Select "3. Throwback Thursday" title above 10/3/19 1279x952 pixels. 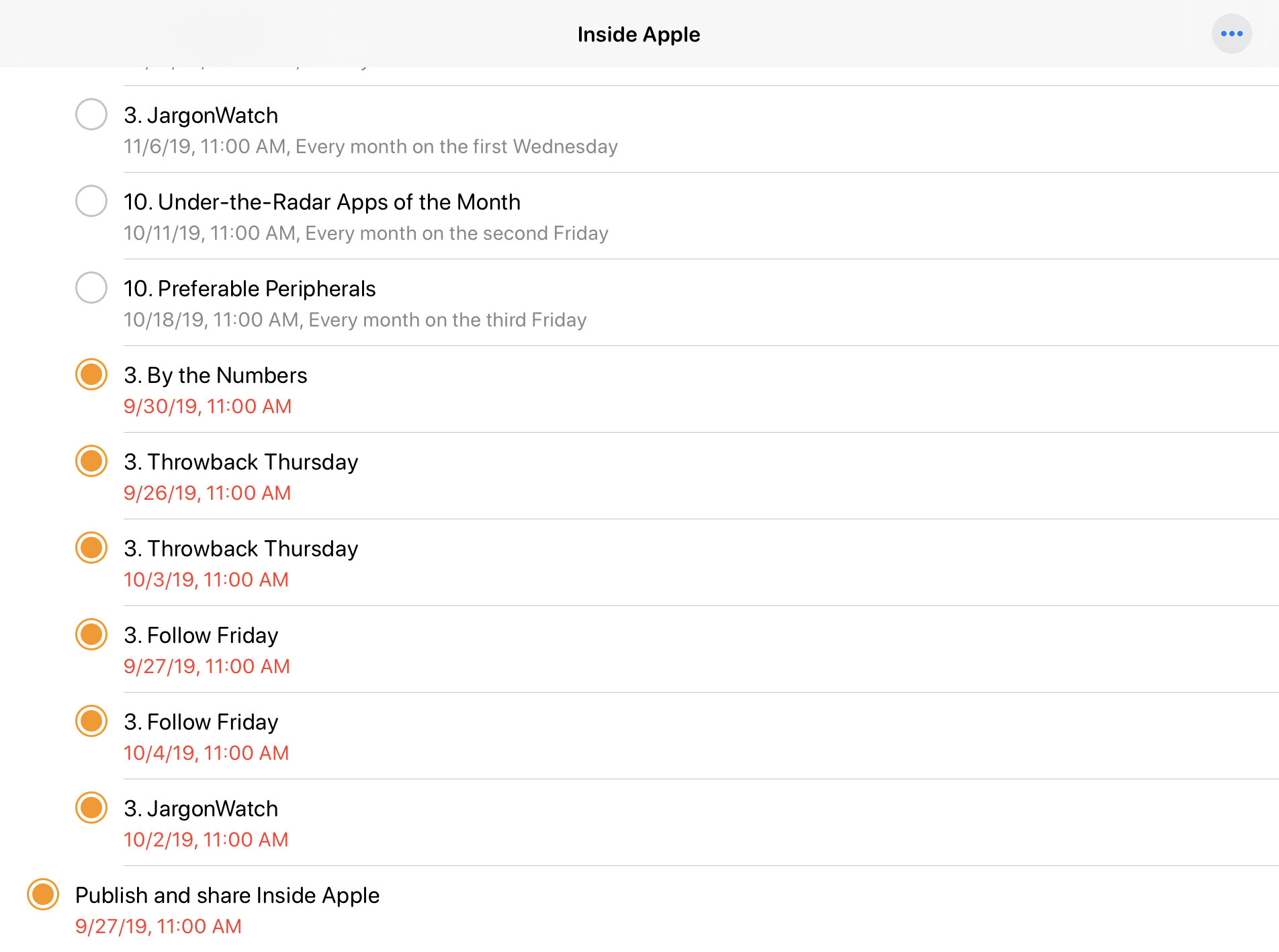(x=240, y=549)
